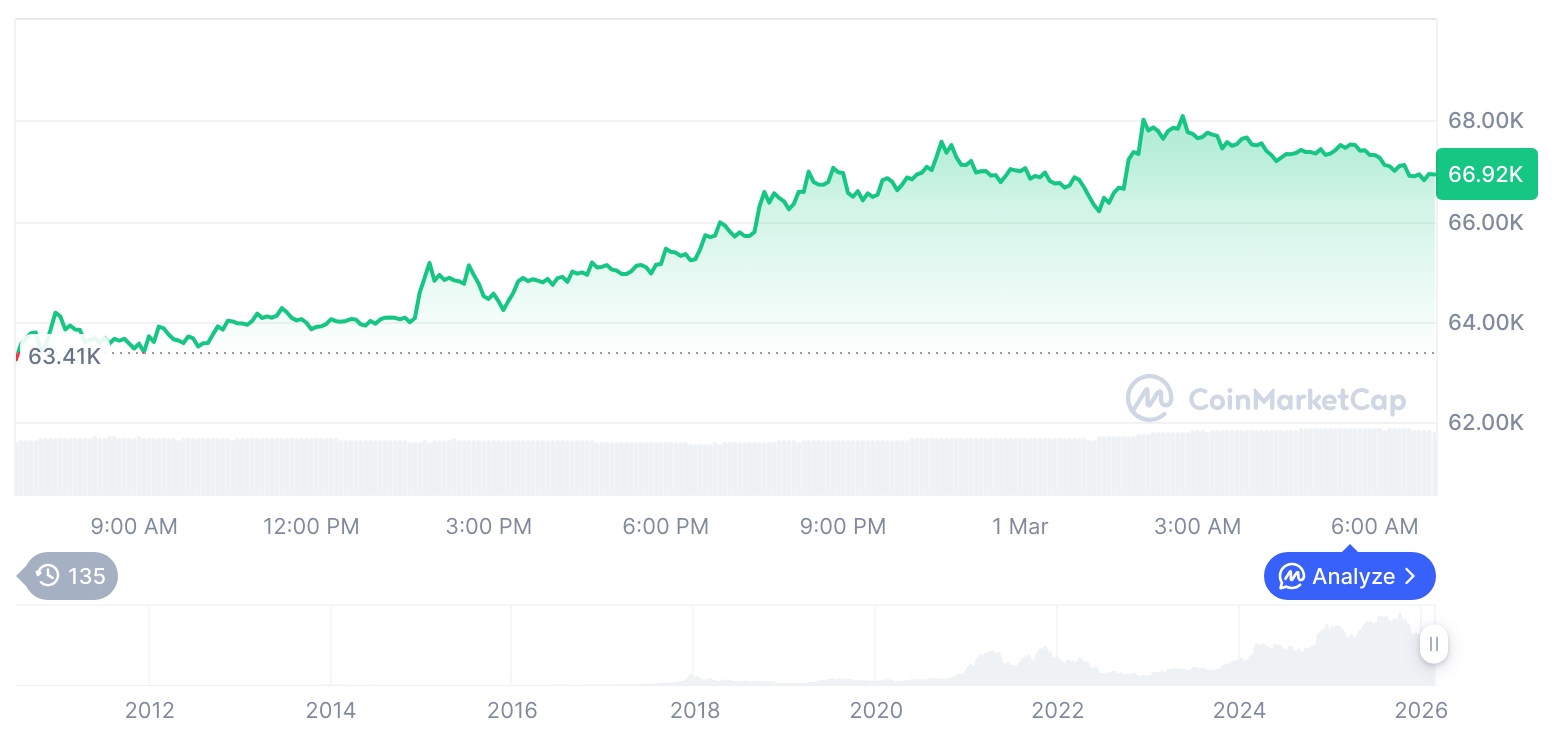Select the 1 Mar date axis label
The image size is (1566, 732).
[x=1020, y=526]
